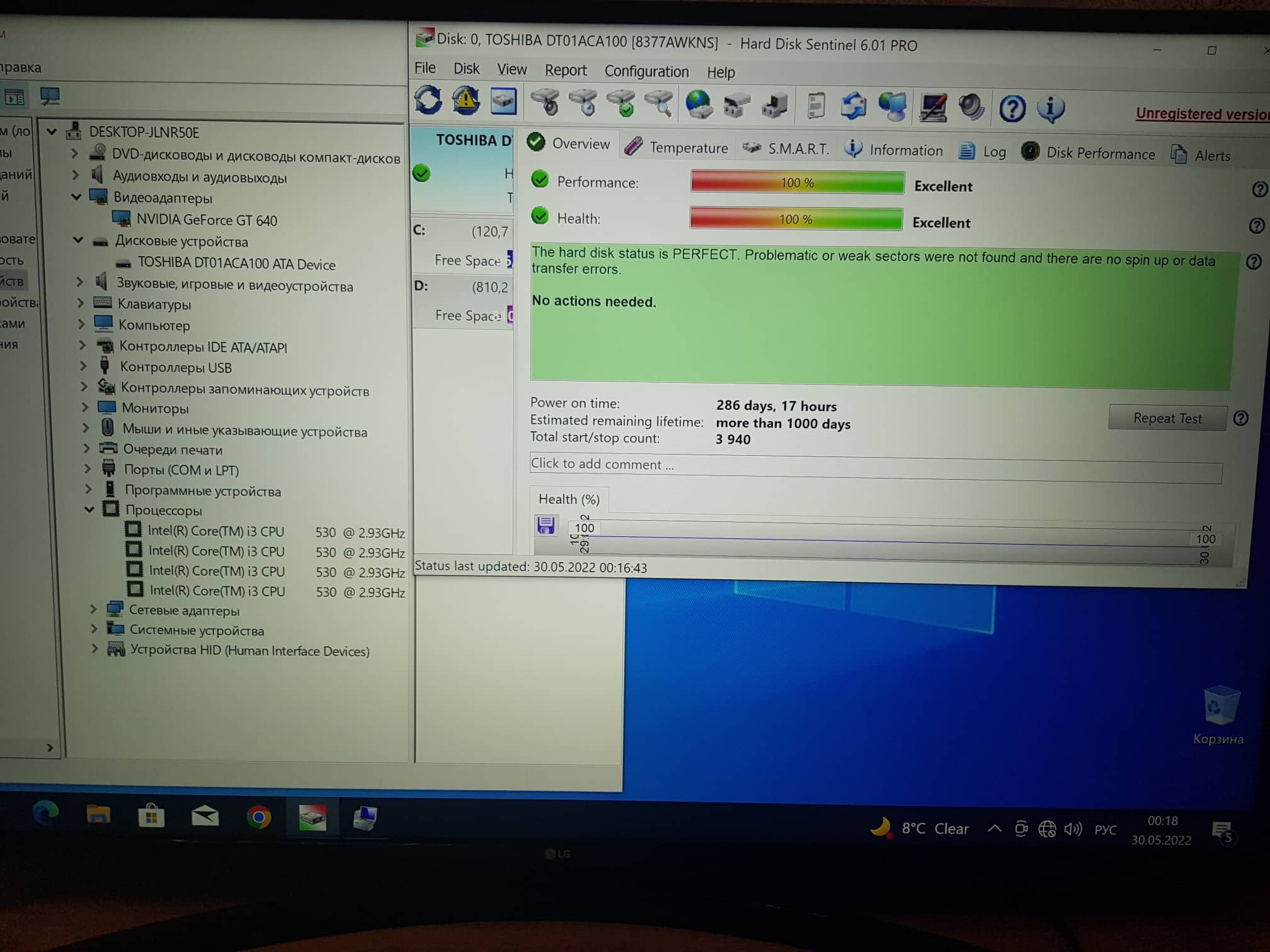Collapse Видеоадаптеры node
The width and height of the screenshot is (1270, 952).
click(76, 196)
